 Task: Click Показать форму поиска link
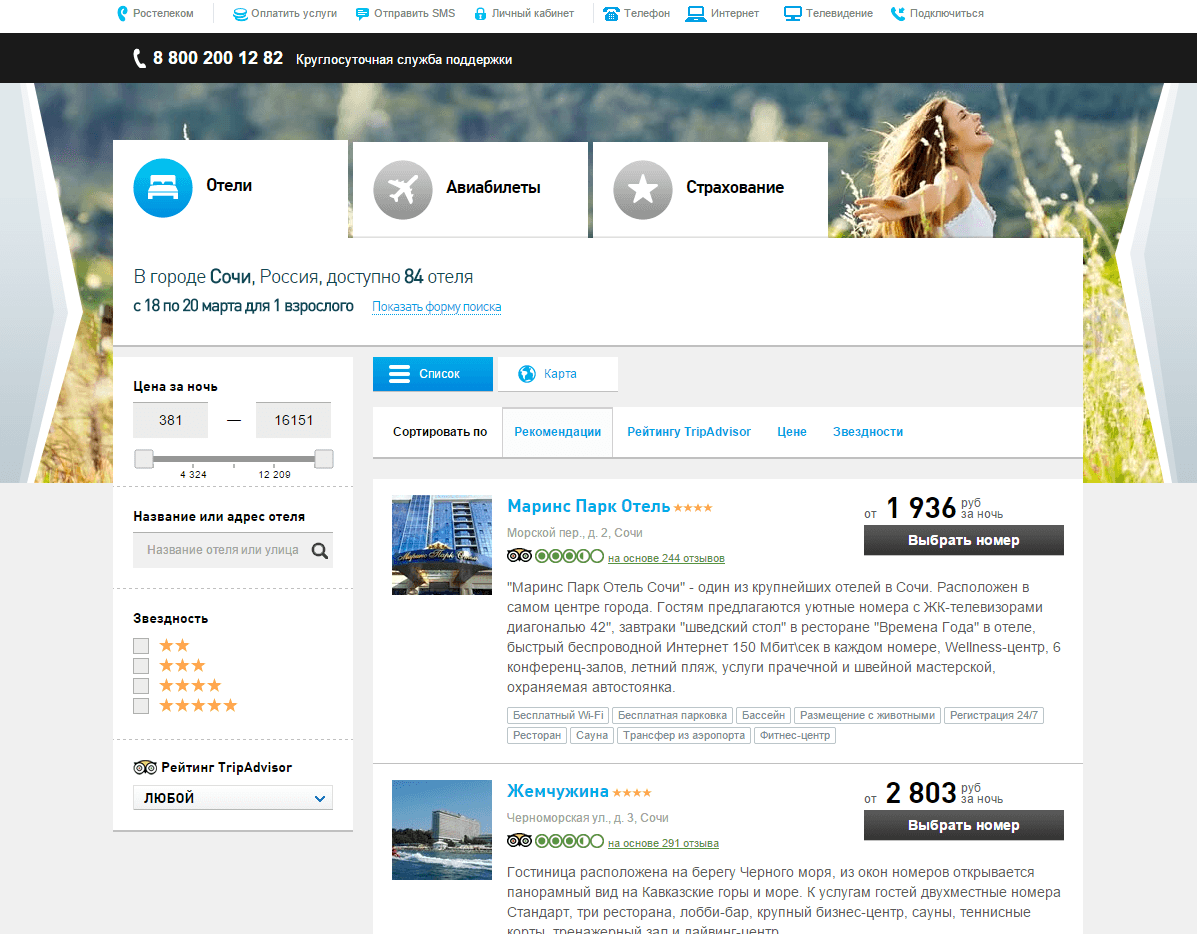pyautogui.click(x=437, y=307)
